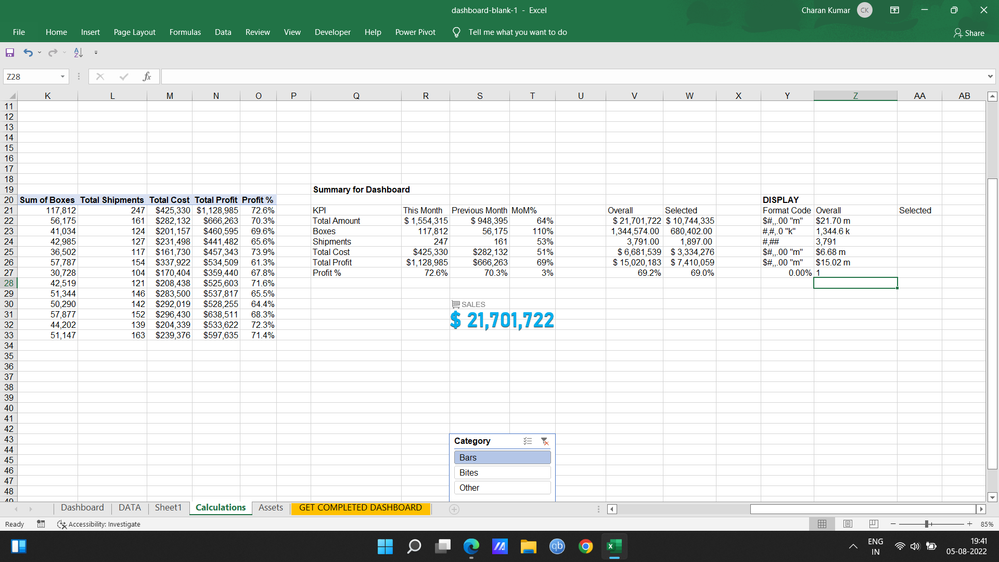
Task: Click the select-all corner of the grid
Action: [x=10, y=96]
